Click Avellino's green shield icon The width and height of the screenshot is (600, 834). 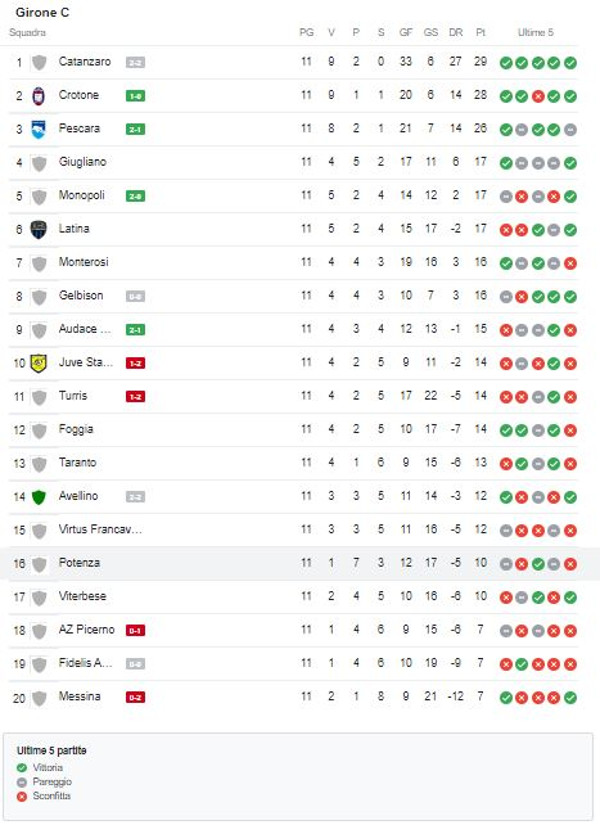[x=39, y=497]
